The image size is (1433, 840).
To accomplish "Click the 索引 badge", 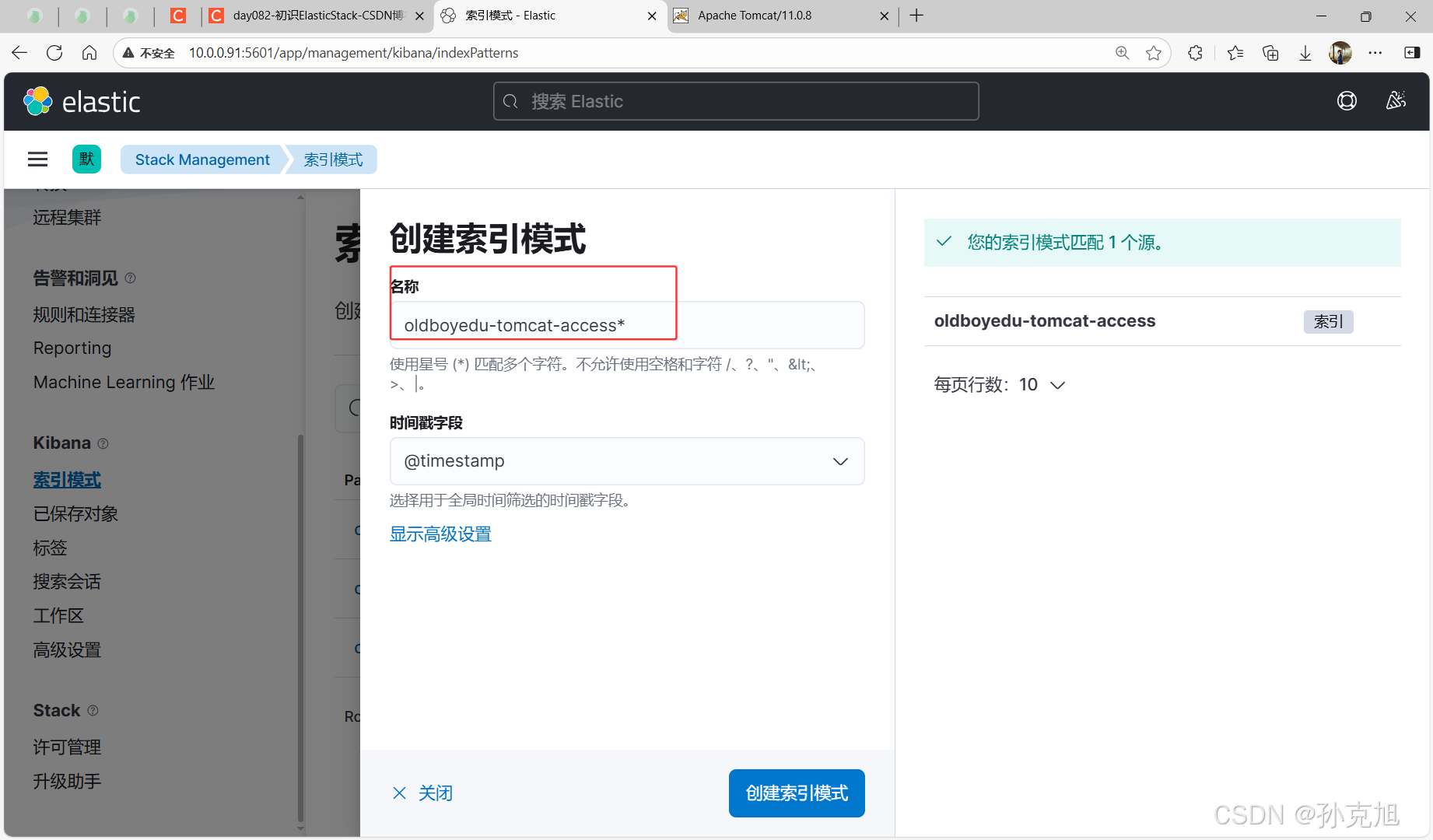I will click(x=1328, y=322).
